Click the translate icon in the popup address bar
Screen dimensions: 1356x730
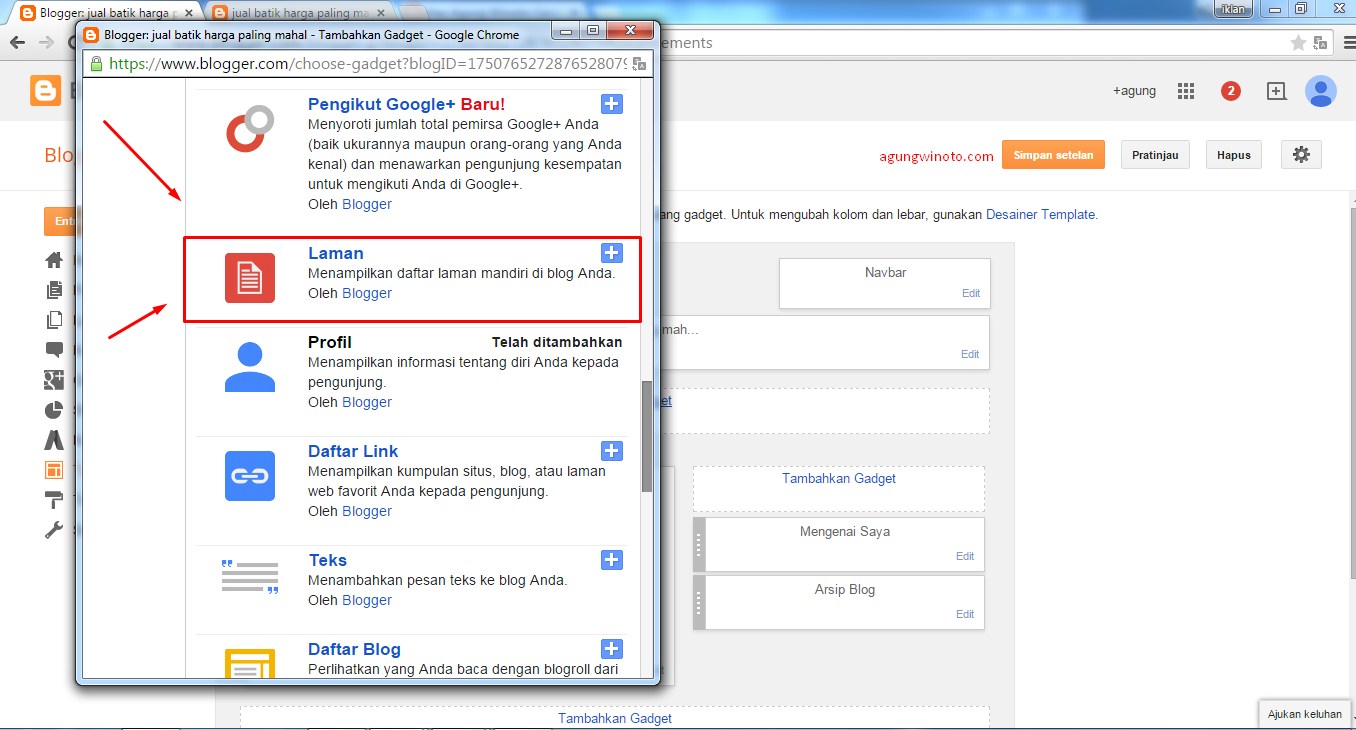(640, 63)
